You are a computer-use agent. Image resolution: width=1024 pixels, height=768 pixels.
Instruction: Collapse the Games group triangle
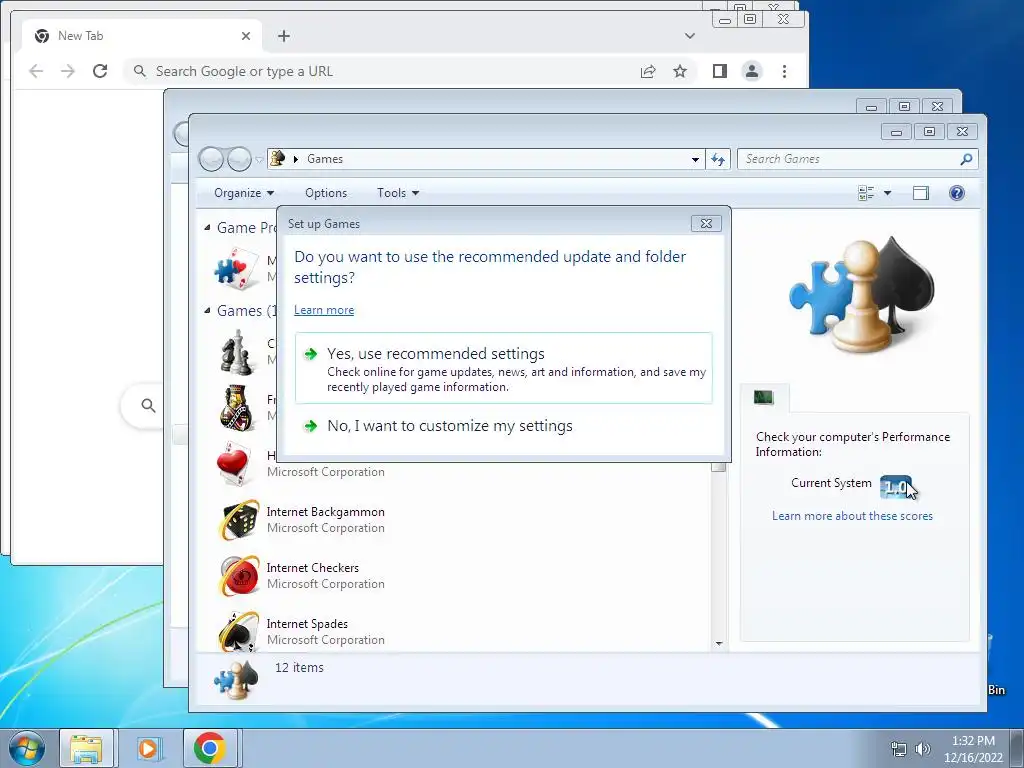coord(207,311)
